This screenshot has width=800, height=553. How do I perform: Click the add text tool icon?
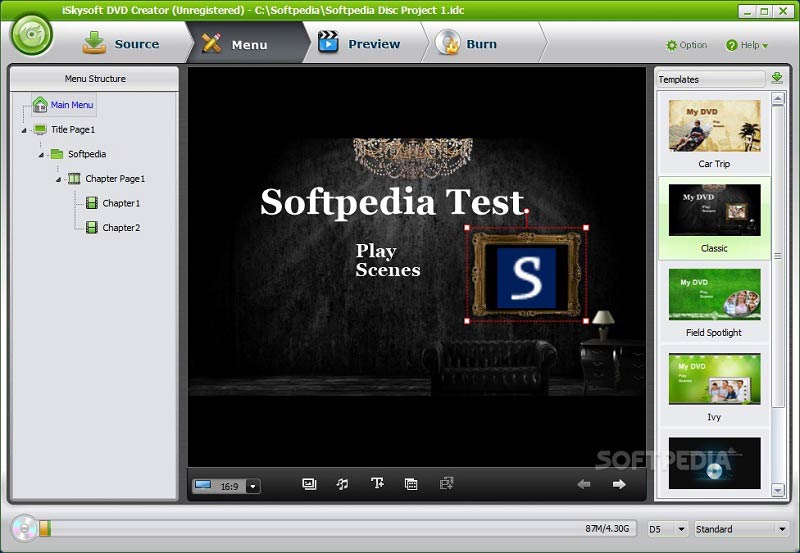[x=377, y=483]
